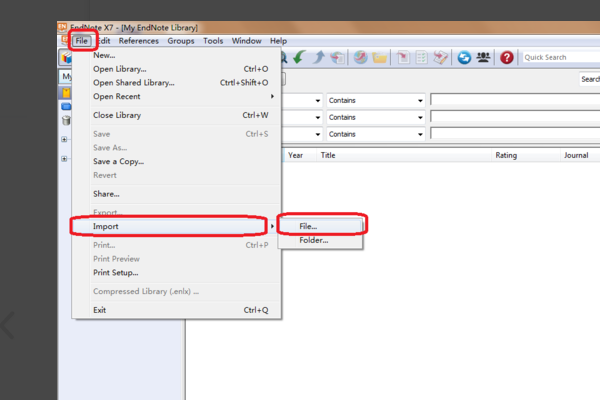The width and height of the screenshot is (600, 400).
Task: Open the third Contains comparison dropdown
Action: pyautogui.click(x=375, y=134)
